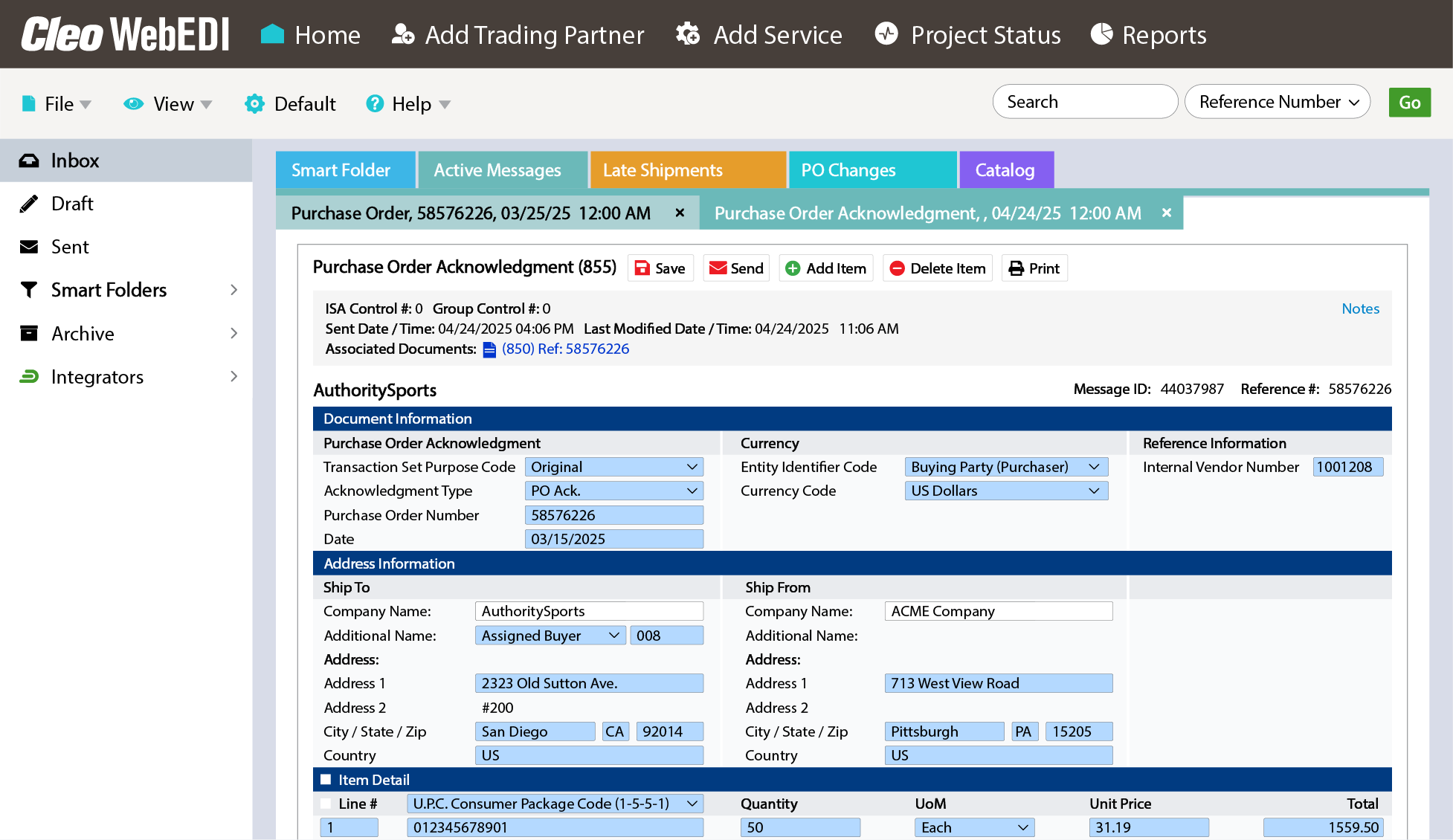Screen dimensions: 1453x840
Task: Click the Archive icon in the sidebar
Action: pos(29,333)
